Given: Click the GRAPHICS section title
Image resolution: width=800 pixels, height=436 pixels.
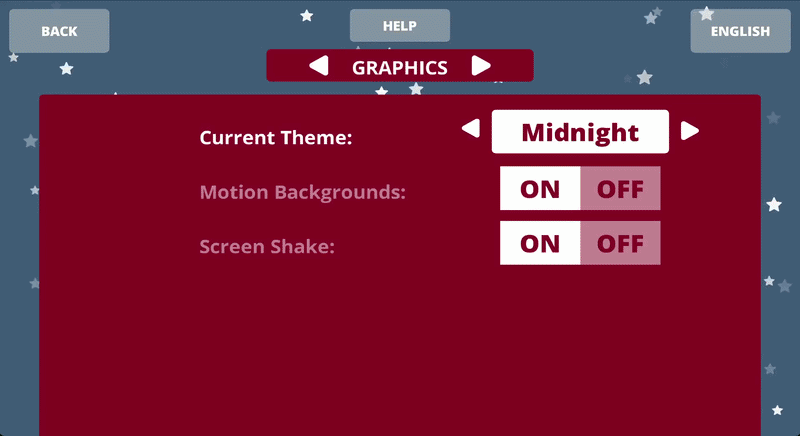Looking at the screenshot, I should [x=399, y=67].
